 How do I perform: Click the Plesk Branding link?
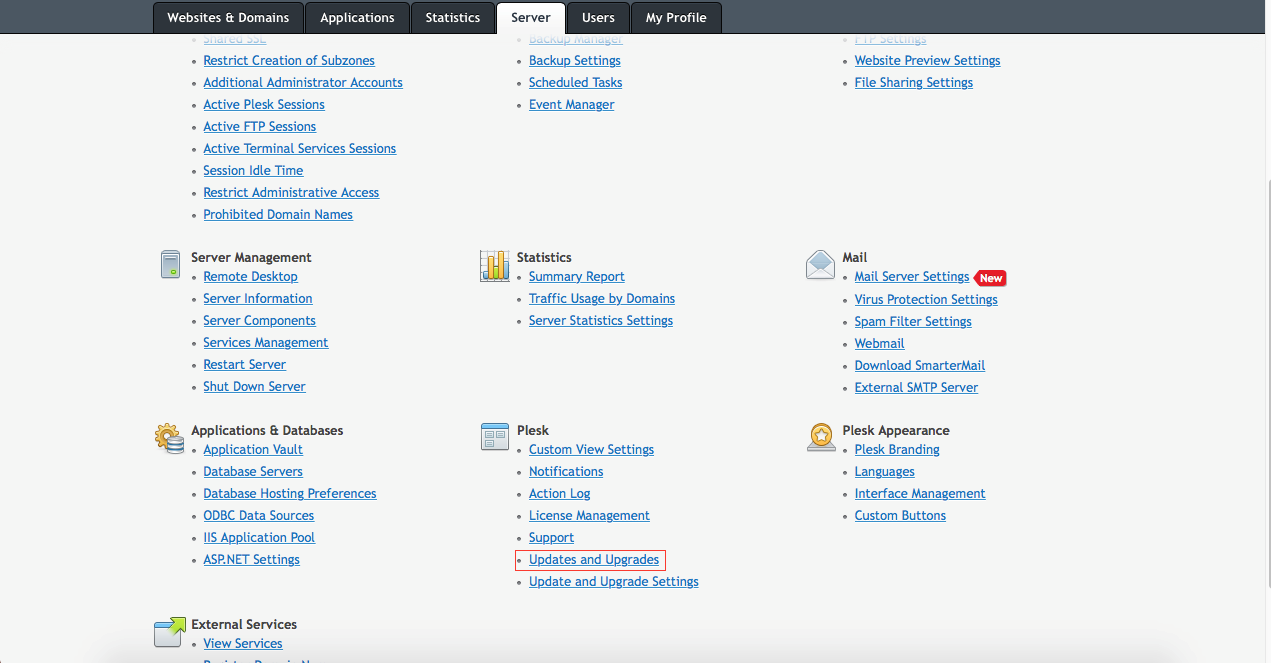click(897, 450)
